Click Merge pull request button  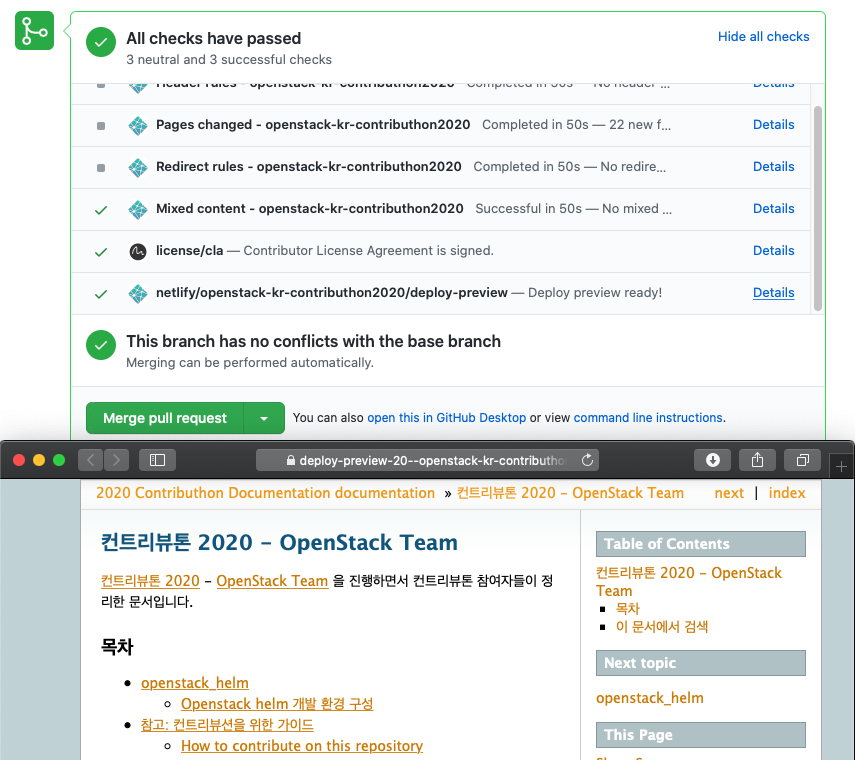click(x=165, y=418)
